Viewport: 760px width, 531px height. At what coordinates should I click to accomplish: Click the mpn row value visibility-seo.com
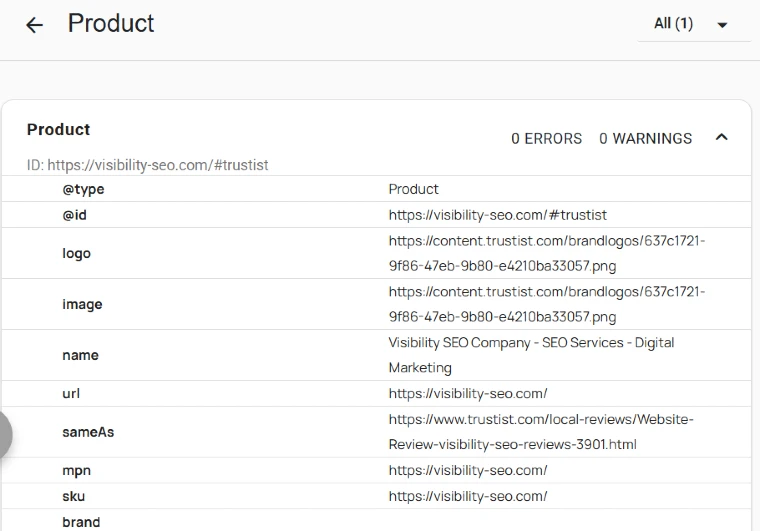[x=468, y=470]
